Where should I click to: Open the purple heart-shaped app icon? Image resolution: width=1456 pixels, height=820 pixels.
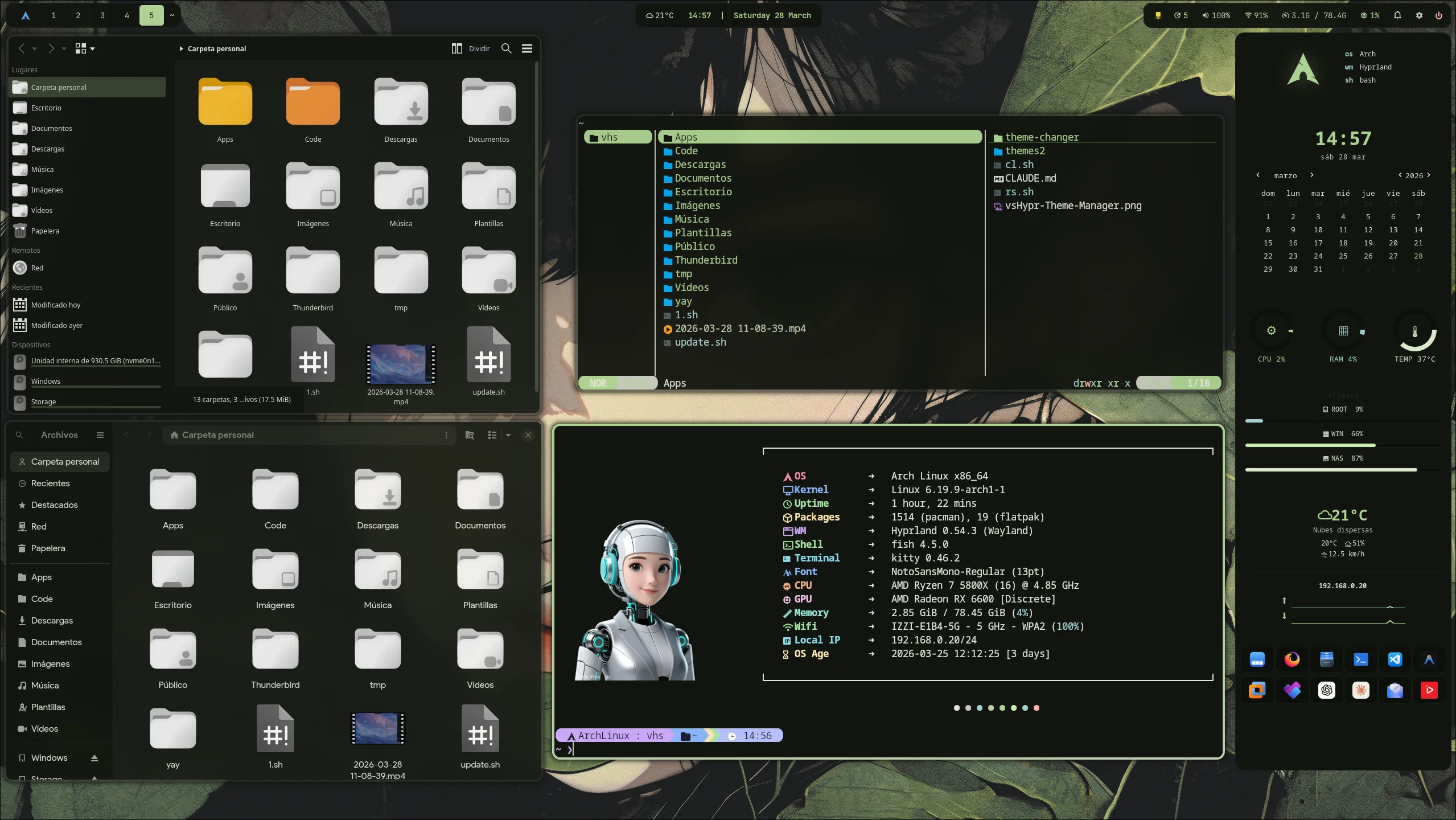click(1292, 690)
